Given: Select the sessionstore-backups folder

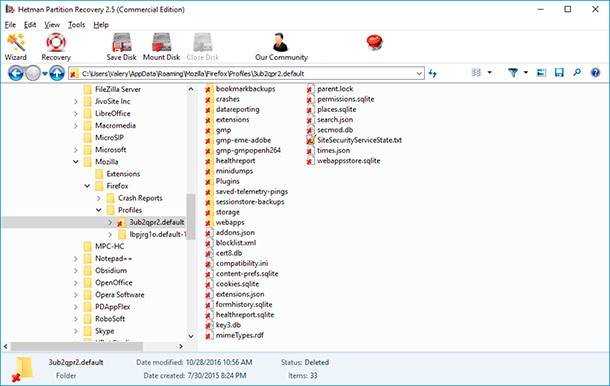Looking at the screenshot, I should (x=245, y=202).
